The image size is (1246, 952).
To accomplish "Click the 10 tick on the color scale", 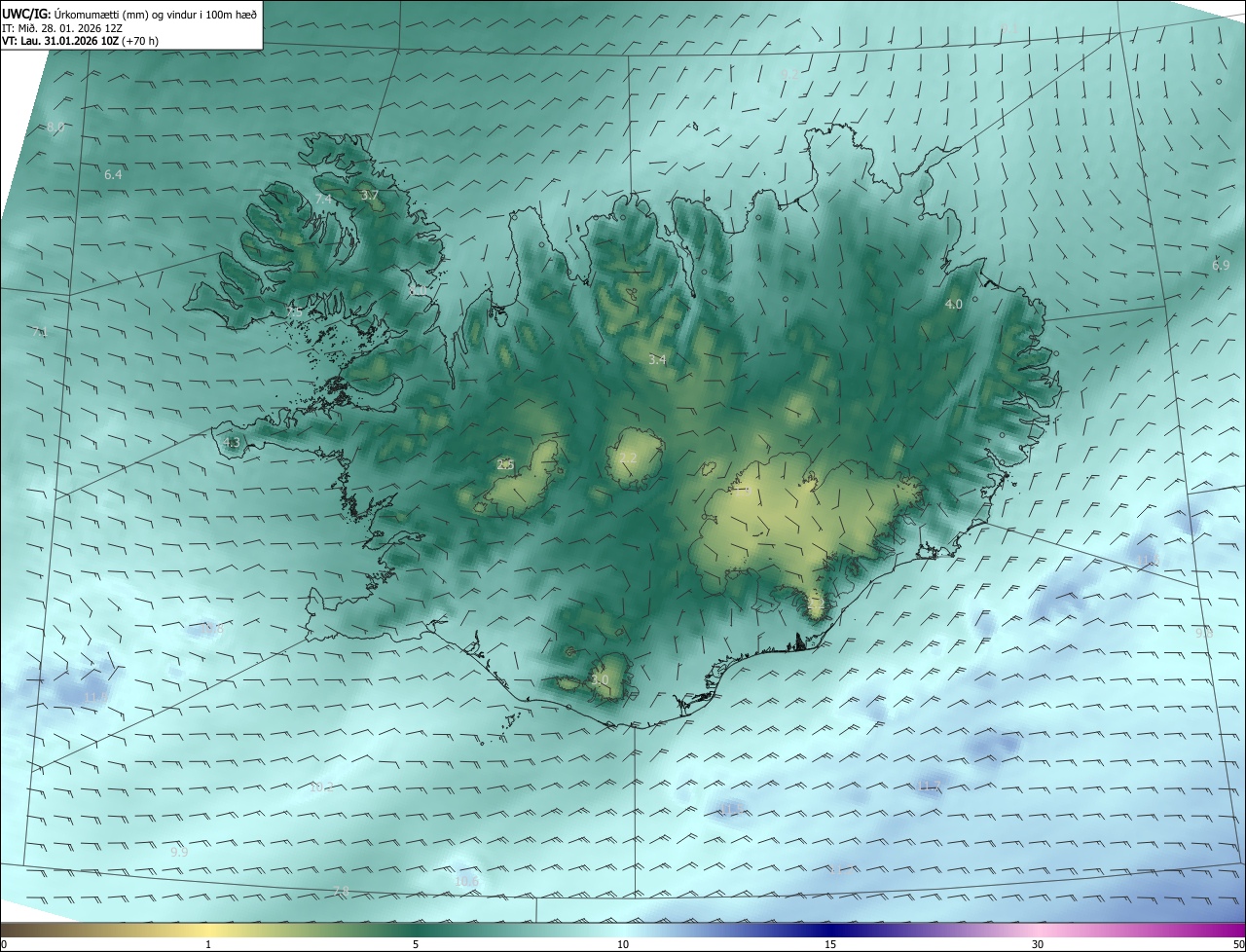I will pos(623,944).
